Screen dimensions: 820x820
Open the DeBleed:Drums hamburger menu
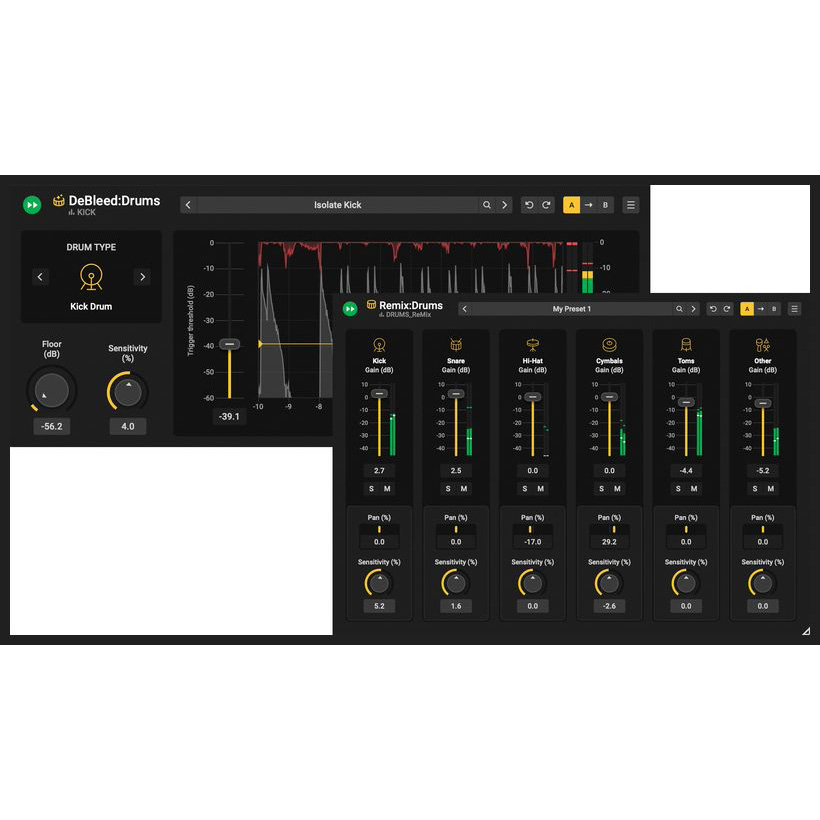[x=631, y=205]
